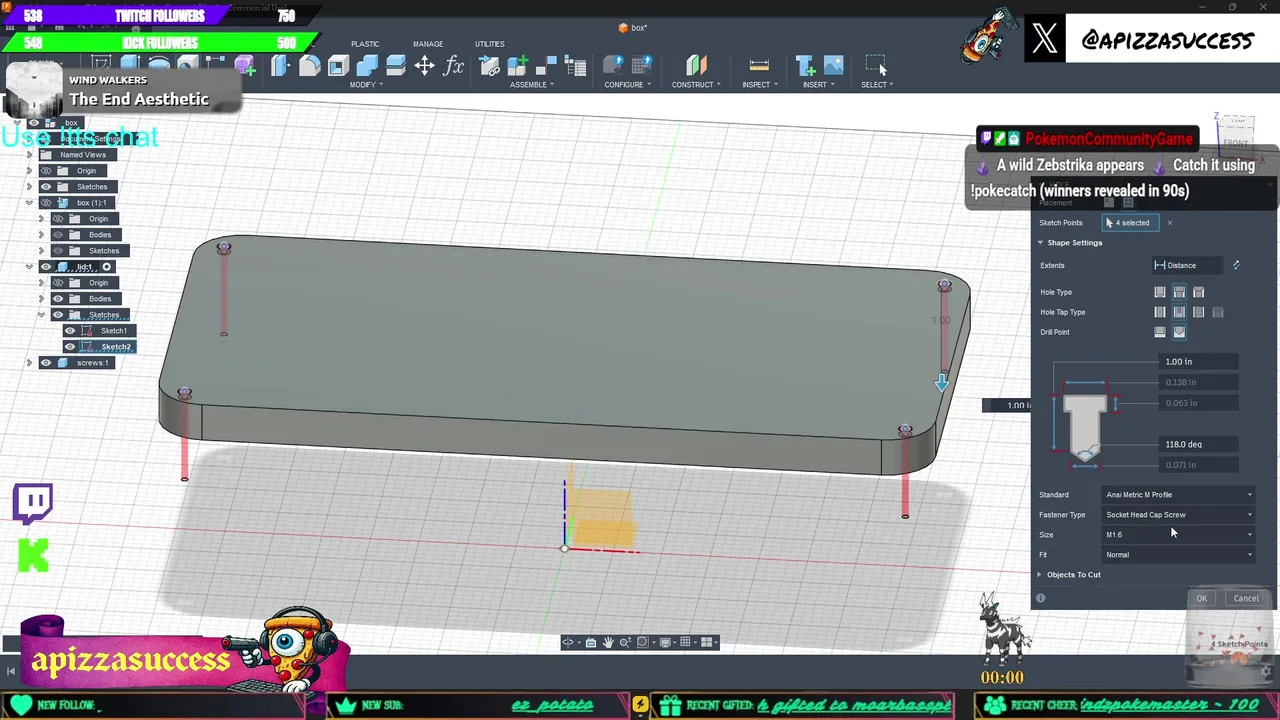Toggle visibility of Sketch1
This screenshot has height=720, width=1280.
[x=70, y=331]
